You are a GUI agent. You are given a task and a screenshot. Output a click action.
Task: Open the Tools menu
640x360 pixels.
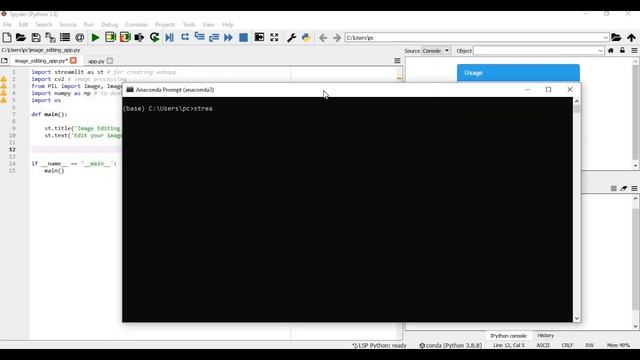(x=189, y=24)
